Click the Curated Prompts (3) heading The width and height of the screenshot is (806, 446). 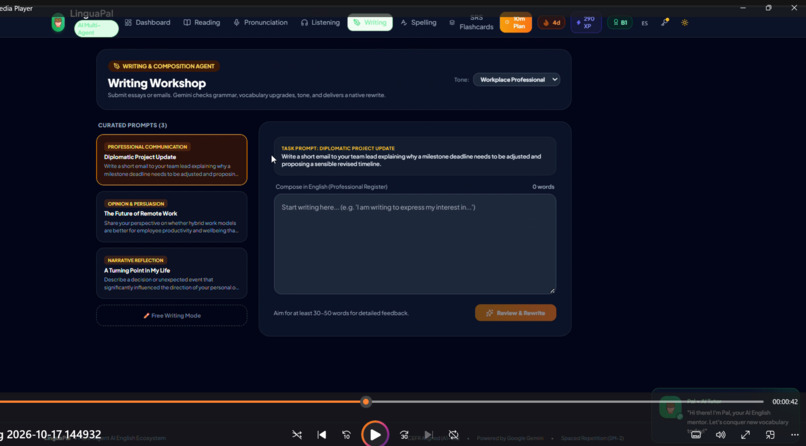tap(133, 125)
